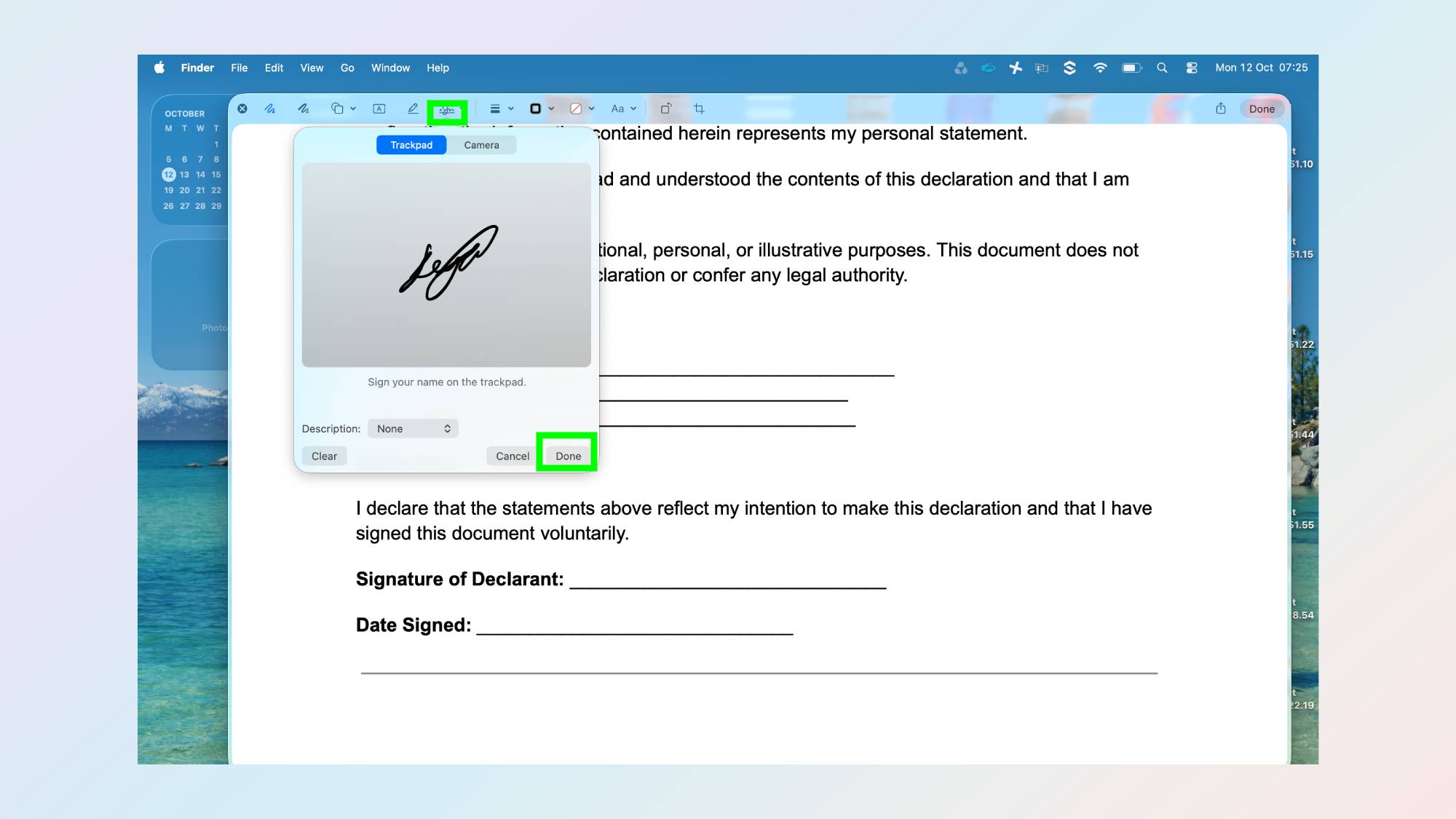This screenshot has height=819, width=1456.
Task: Switch to the Trackpad tab
Action: point(411,145)
